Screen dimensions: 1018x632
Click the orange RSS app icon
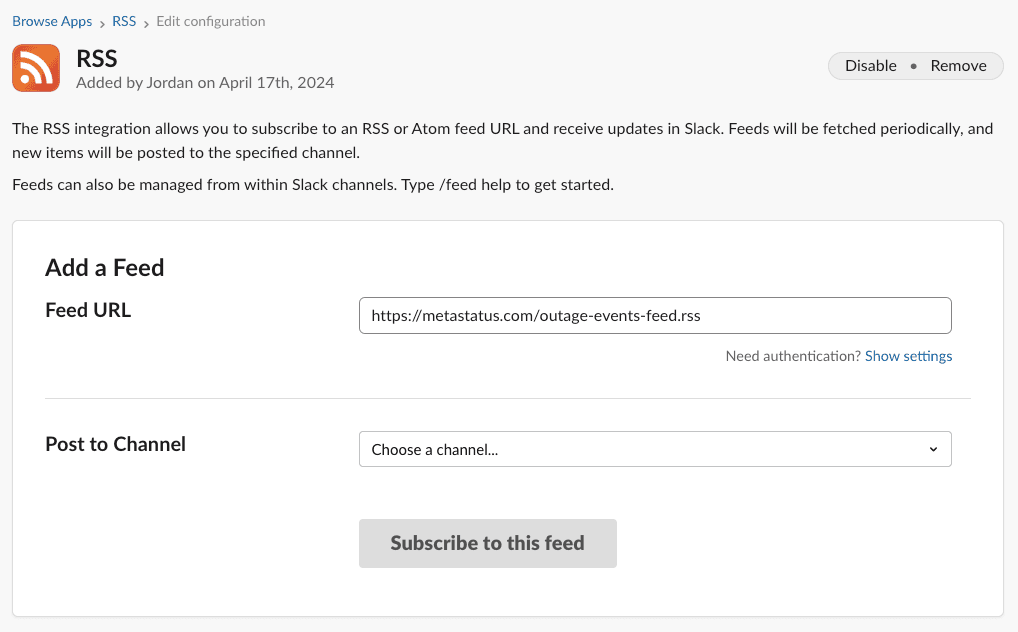(36, 68)
